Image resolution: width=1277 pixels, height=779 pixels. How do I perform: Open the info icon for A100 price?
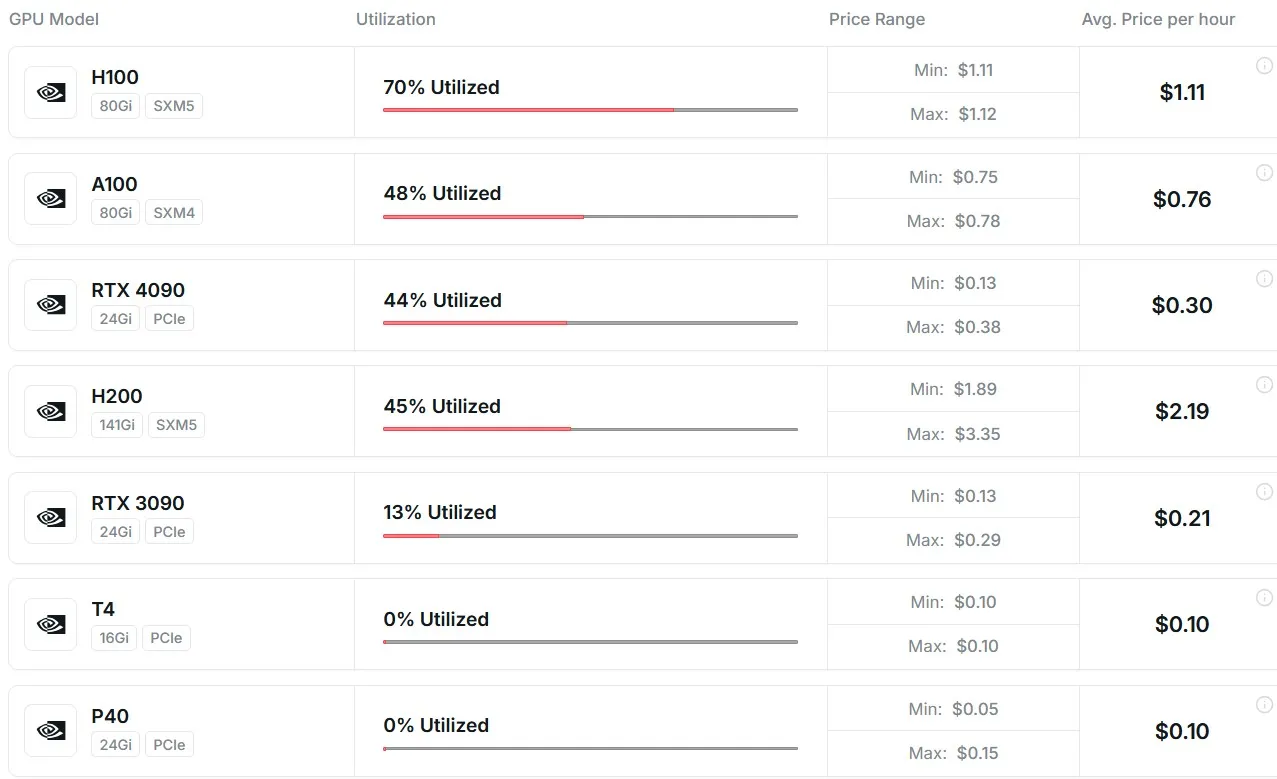pos(1264,172)
